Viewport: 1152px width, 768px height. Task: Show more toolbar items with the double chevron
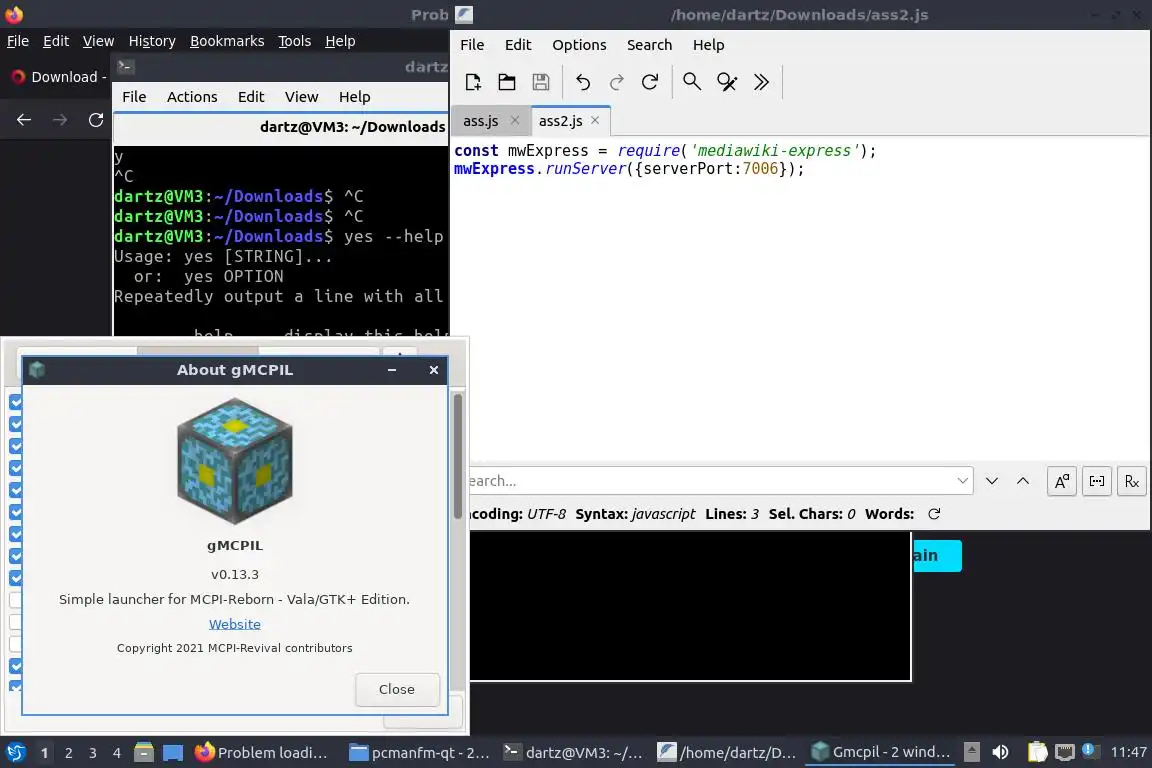(x=761, y=82)
